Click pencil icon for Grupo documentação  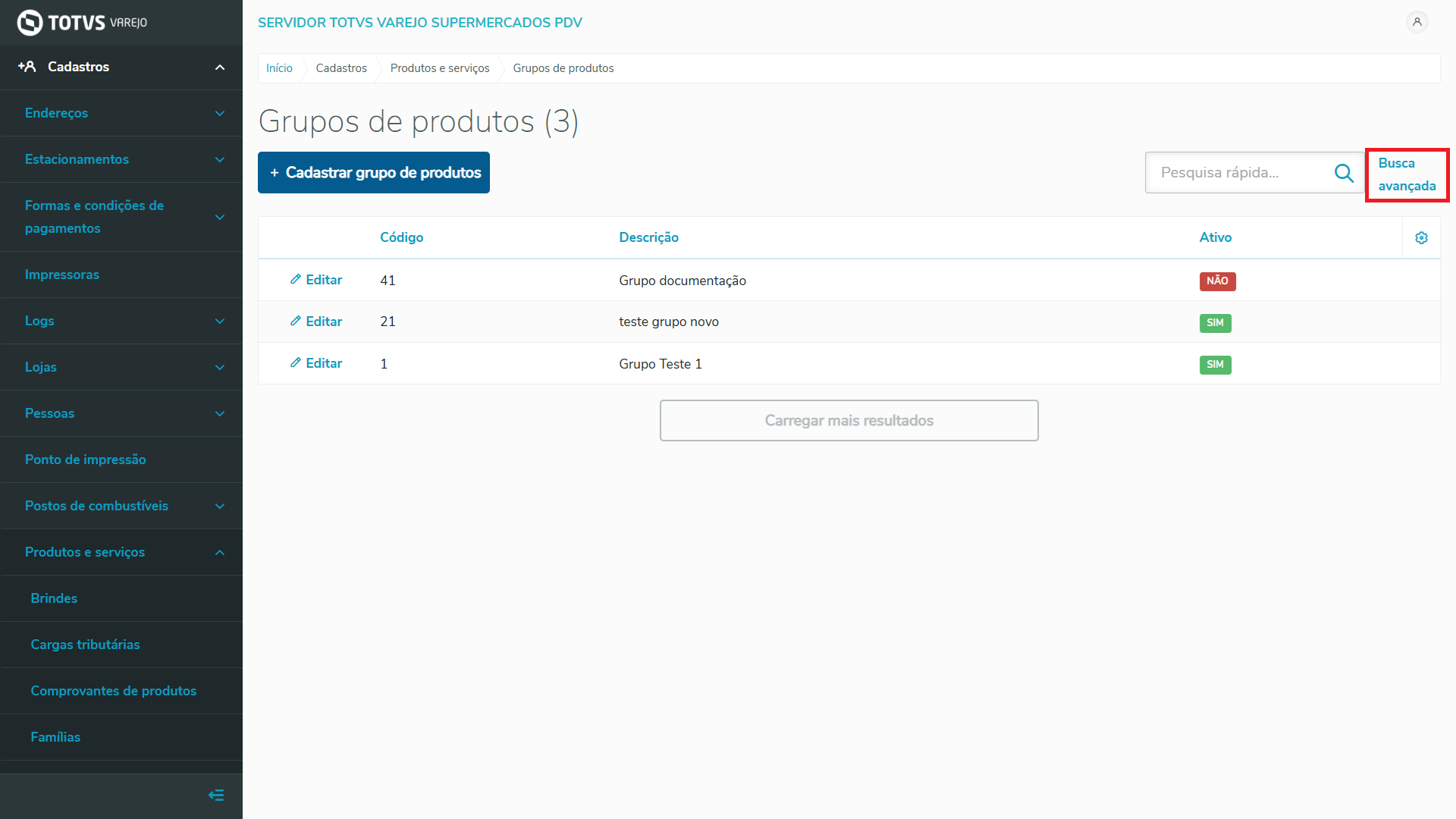click(296, 280)
